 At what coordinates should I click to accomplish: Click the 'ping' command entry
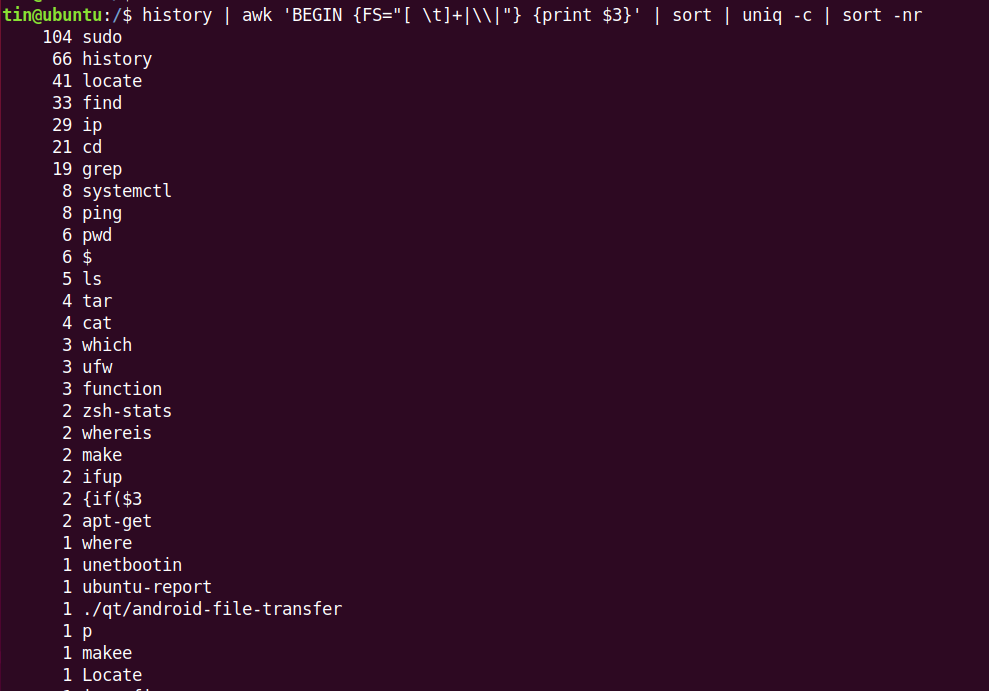coord(102,213)
